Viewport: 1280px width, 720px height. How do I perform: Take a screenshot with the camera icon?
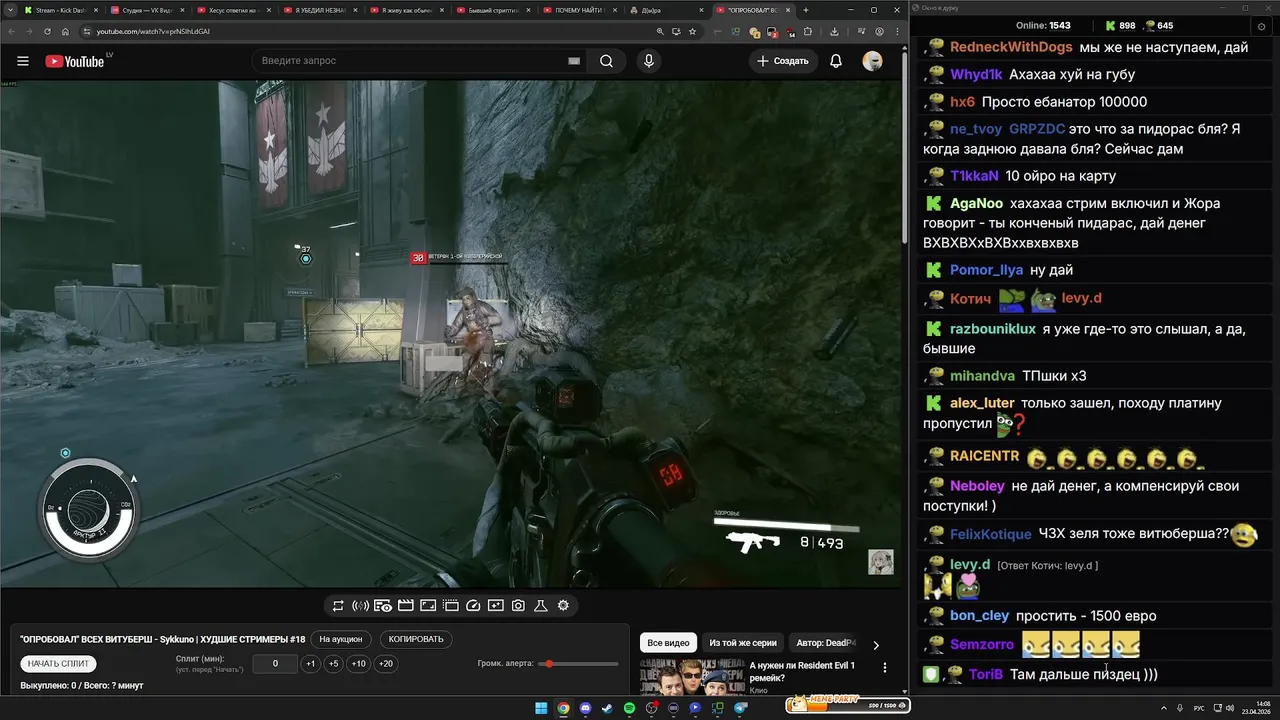coord(518,606)
